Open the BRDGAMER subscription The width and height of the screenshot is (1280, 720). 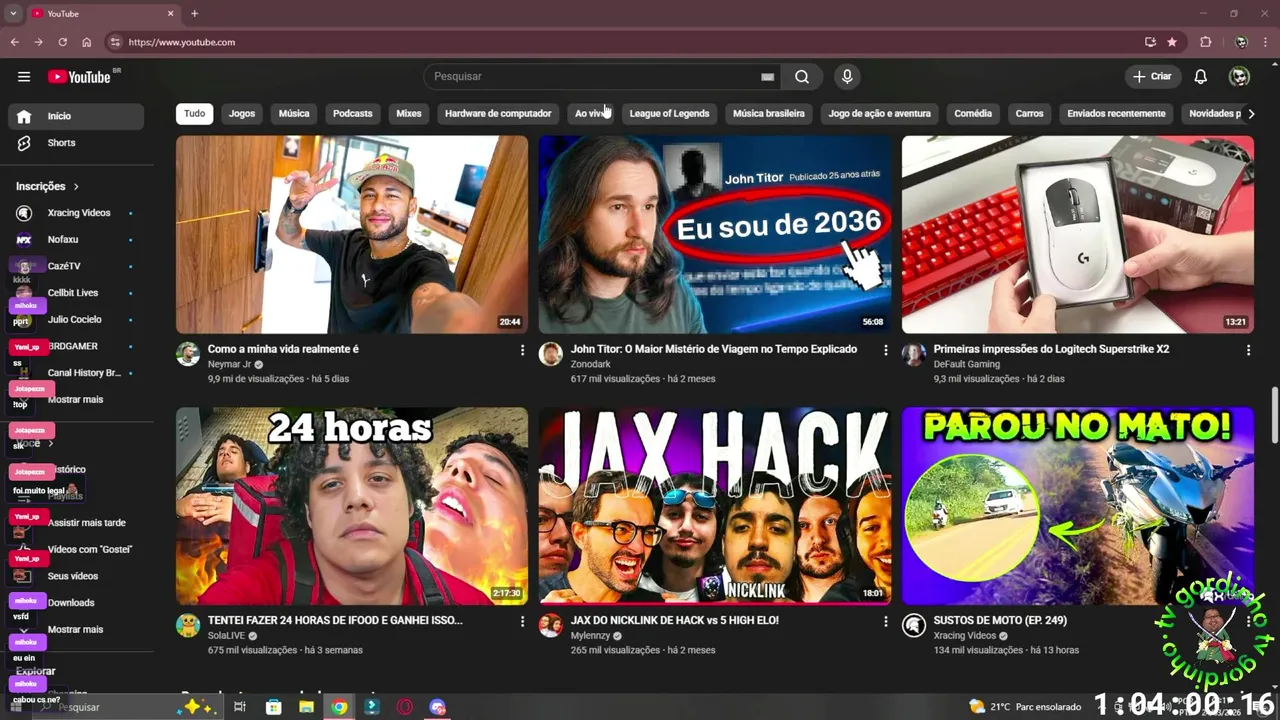76,346
